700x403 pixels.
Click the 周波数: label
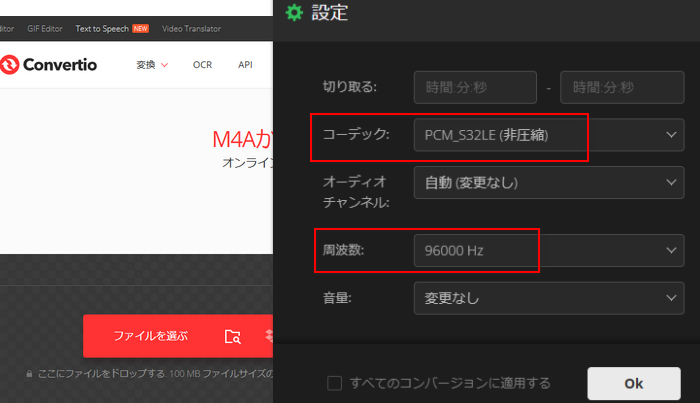343,250
